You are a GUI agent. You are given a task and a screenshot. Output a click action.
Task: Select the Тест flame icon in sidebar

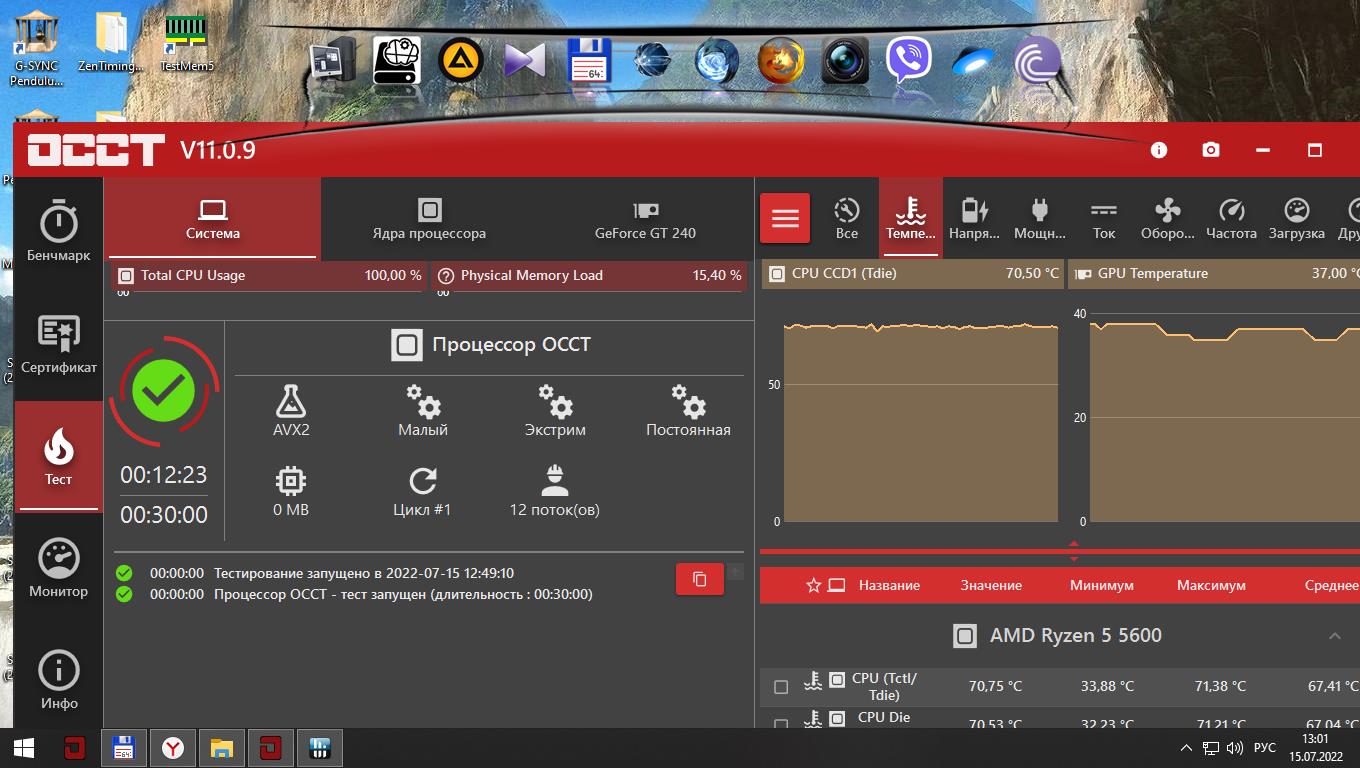coord(58,456)
